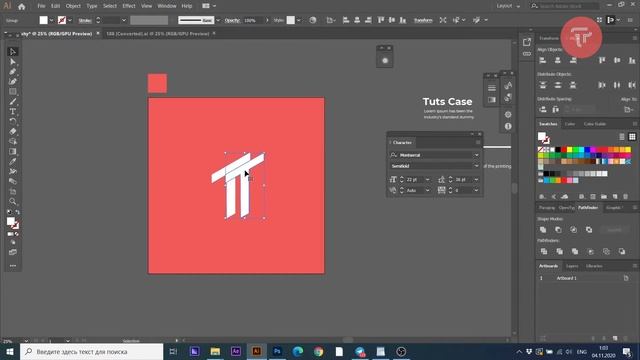Select the Eraser tool
640x360 pixels.
tap(13, 131)
